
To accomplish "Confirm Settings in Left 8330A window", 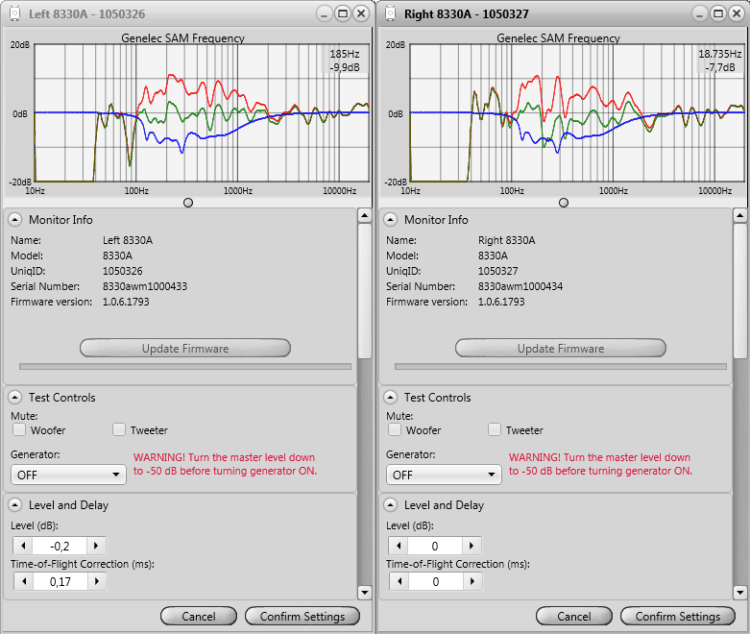I will click(x=302, y=616).
